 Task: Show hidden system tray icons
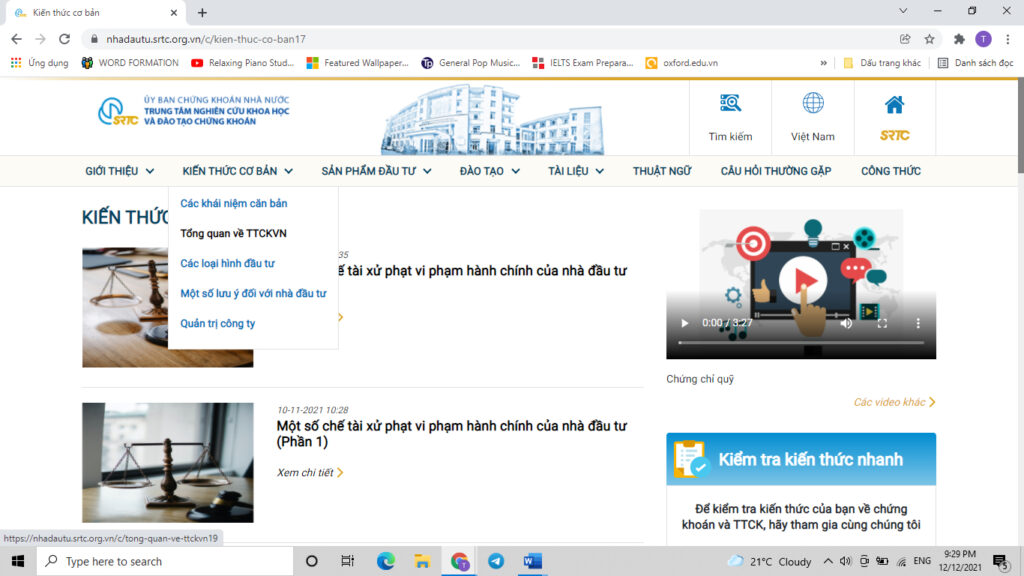pyautogui.click(x=828, y=561)
